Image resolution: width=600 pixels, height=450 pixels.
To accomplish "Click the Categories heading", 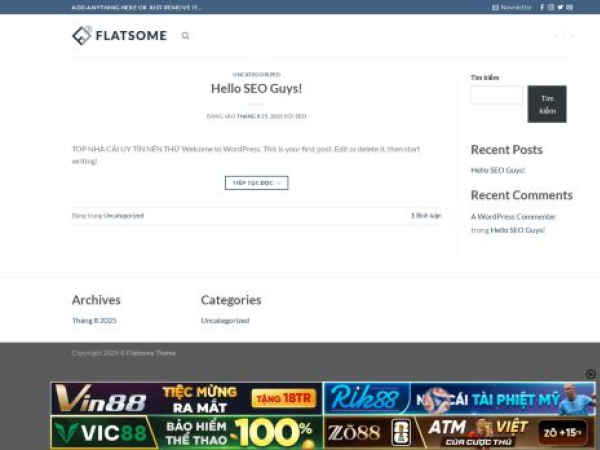I will (x=231, y=300).
